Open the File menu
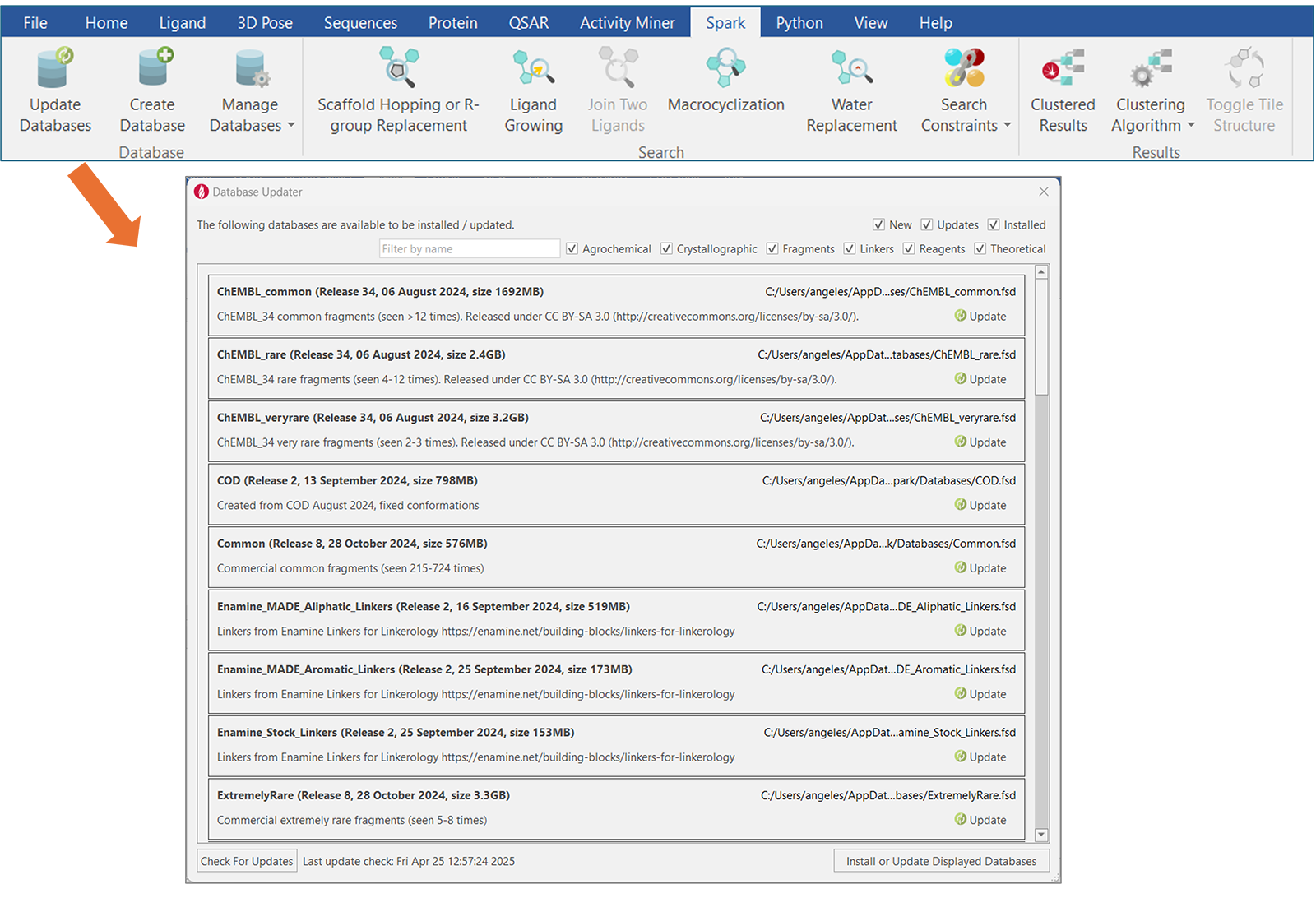Viewport: 1316px width, 898px height. click(35, 23)
